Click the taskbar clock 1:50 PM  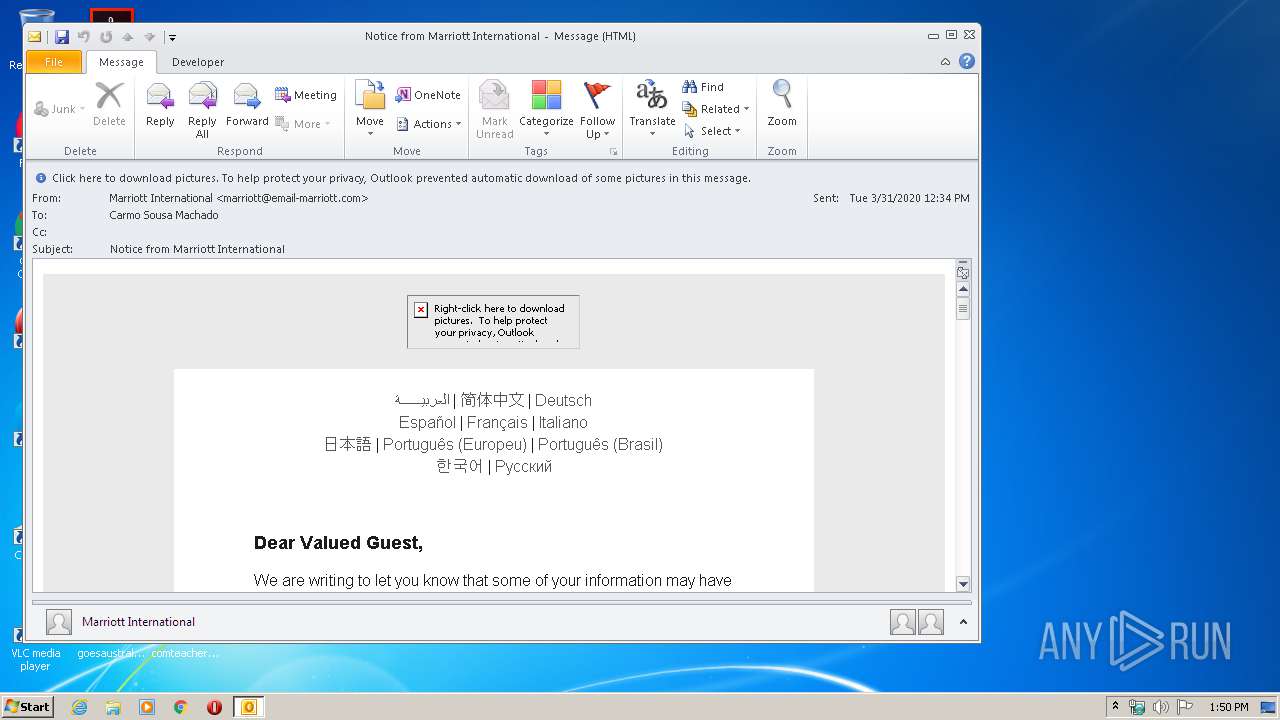(1229, 707)
